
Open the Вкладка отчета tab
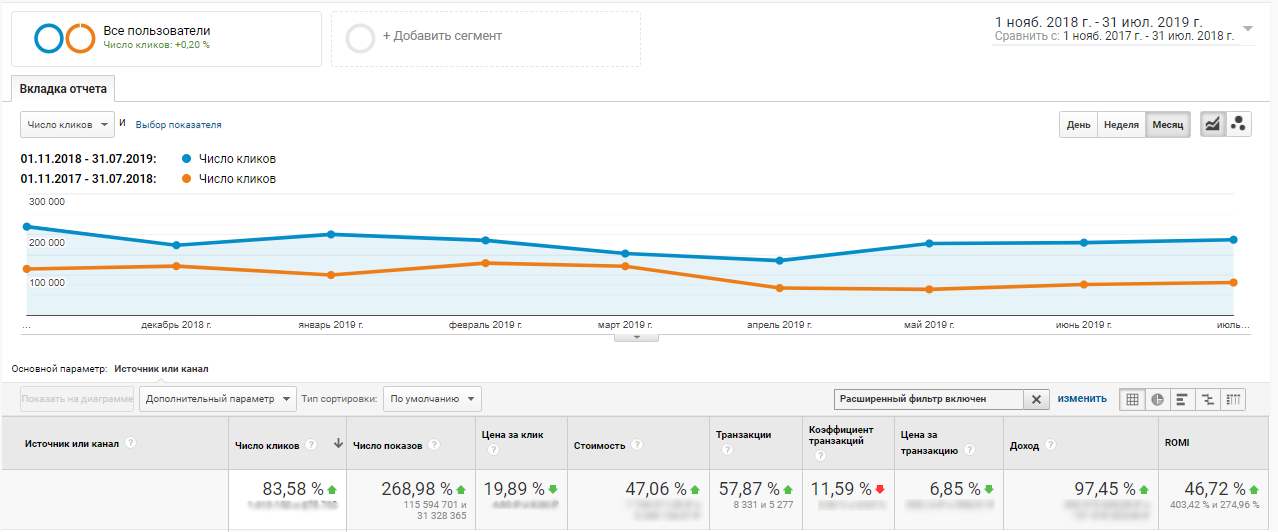click(63, 89)
